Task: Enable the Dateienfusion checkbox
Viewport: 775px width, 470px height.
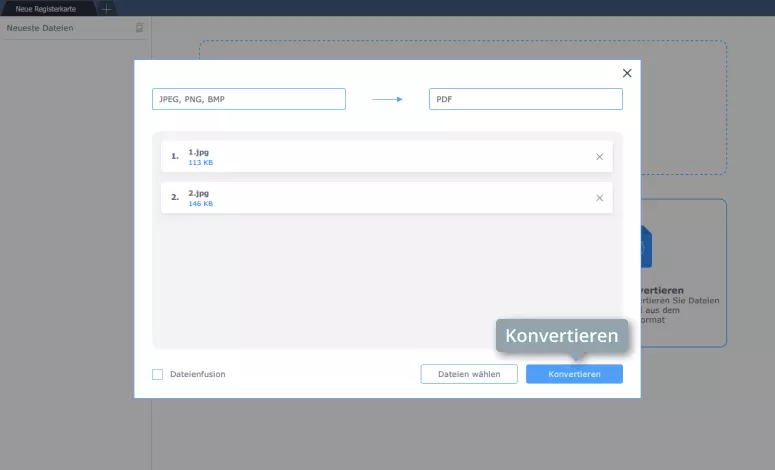Action: point(157,374)
